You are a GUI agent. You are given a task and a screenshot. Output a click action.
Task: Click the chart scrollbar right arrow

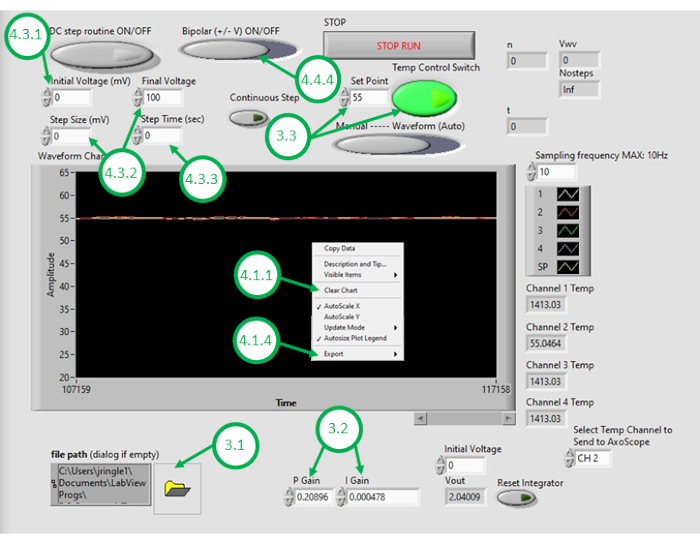point(508,418)
